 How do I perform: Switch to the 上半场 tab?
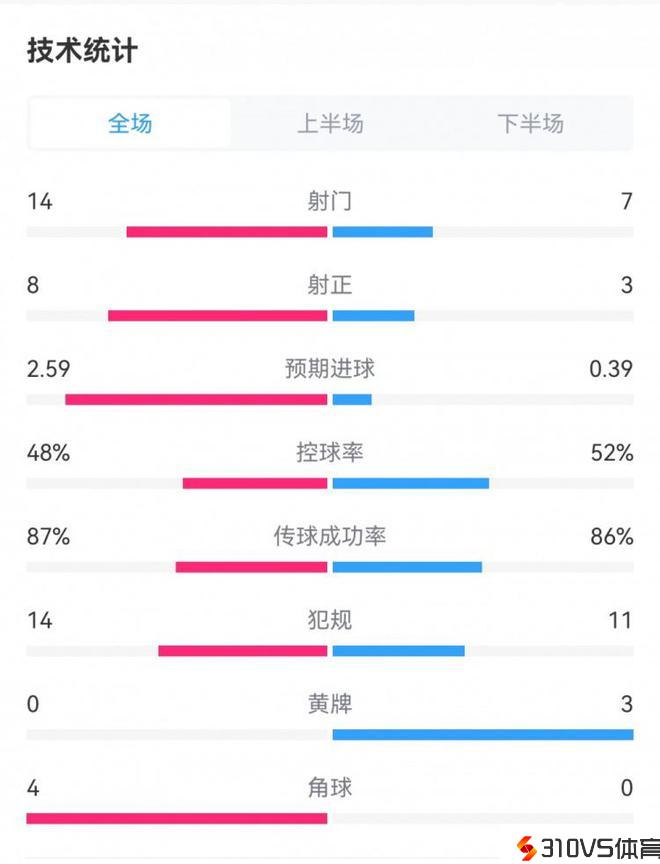pyautogui.click(x=330, y=124)
